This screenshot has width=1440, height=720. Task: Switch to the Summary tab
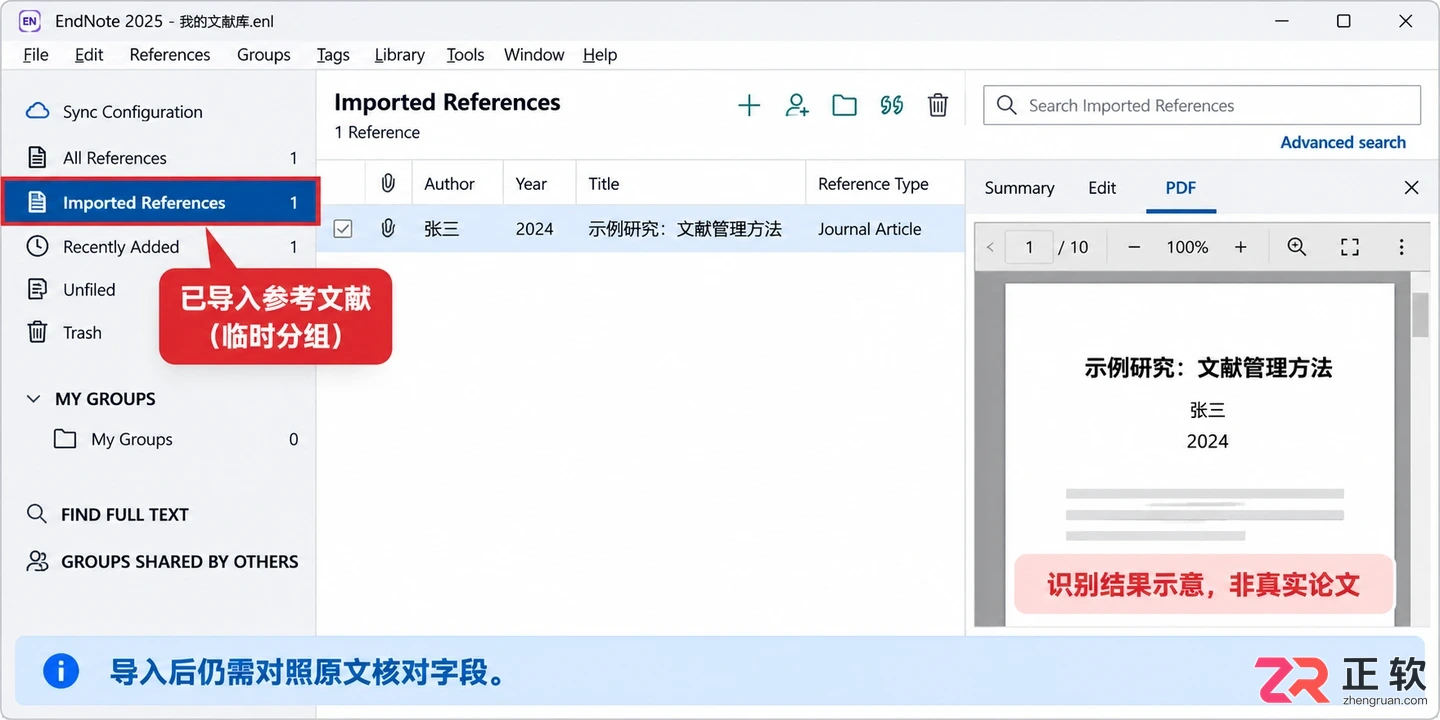click(x=1019, y=188)
